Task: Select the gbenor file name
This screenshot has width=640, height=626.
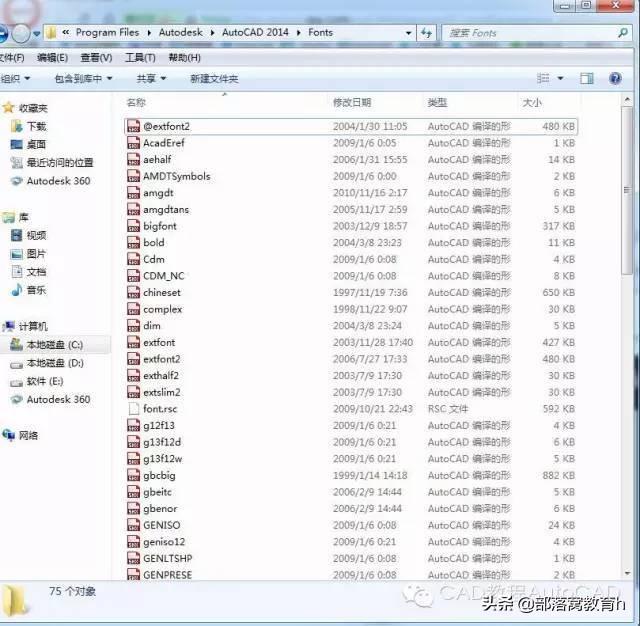Action: coord(160,508)
